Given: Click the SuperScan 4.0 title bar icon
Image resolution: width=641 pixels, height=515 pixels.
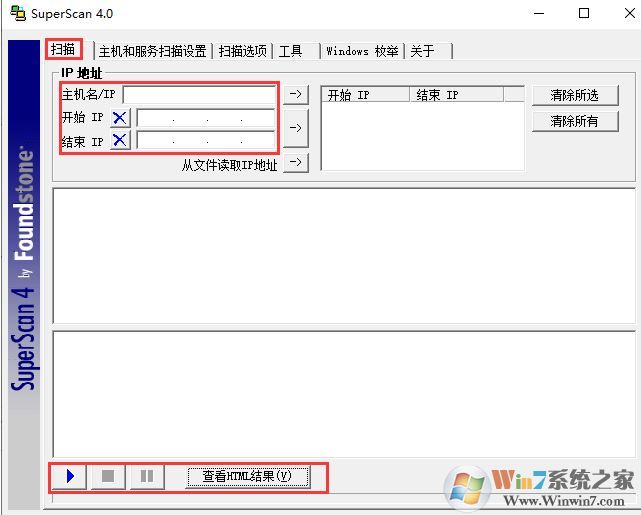Looking at the screenshot, I should coord(18,13).
